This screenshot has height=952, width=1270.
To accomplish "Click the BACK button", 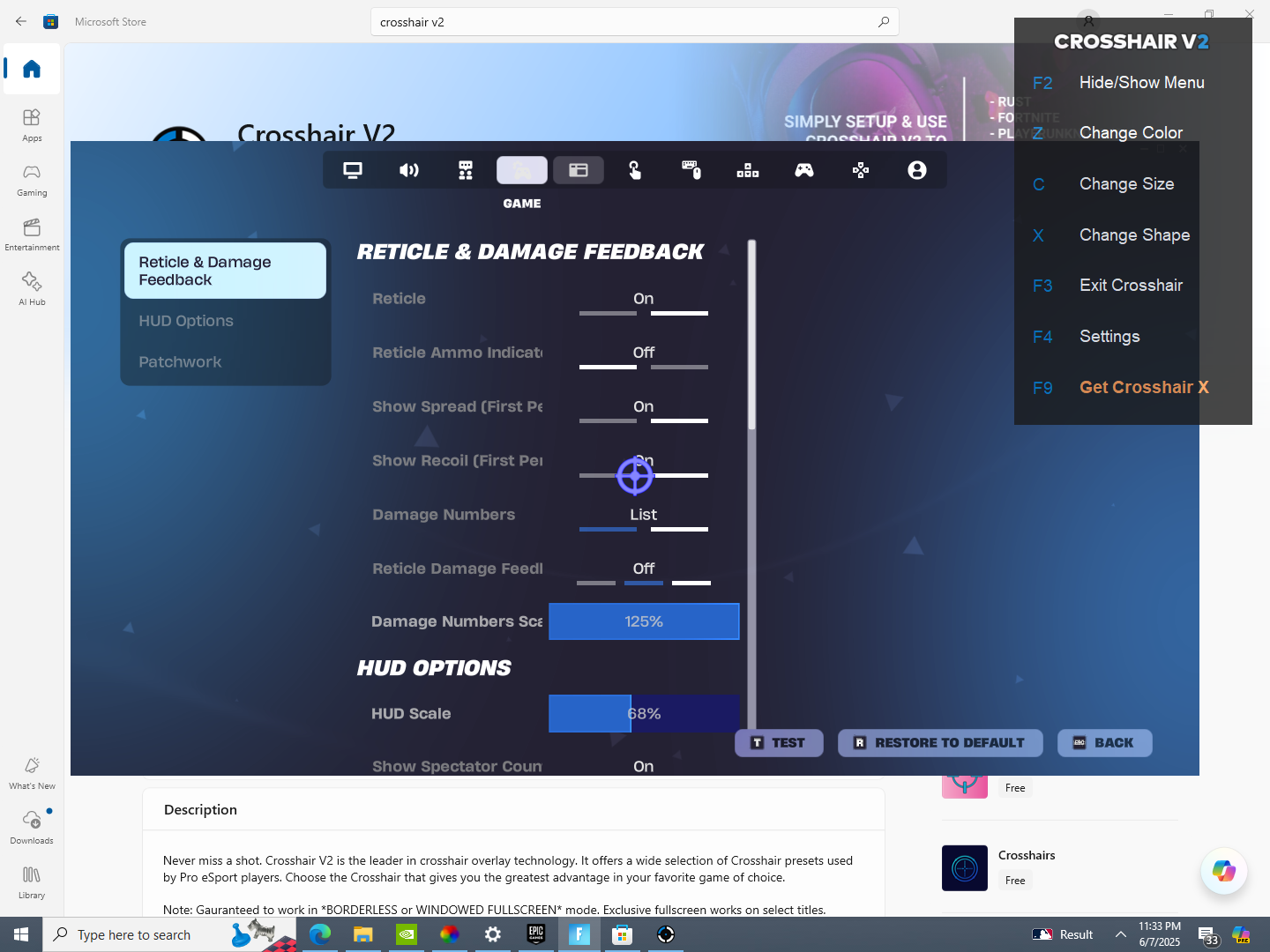I will point(1104,743).
